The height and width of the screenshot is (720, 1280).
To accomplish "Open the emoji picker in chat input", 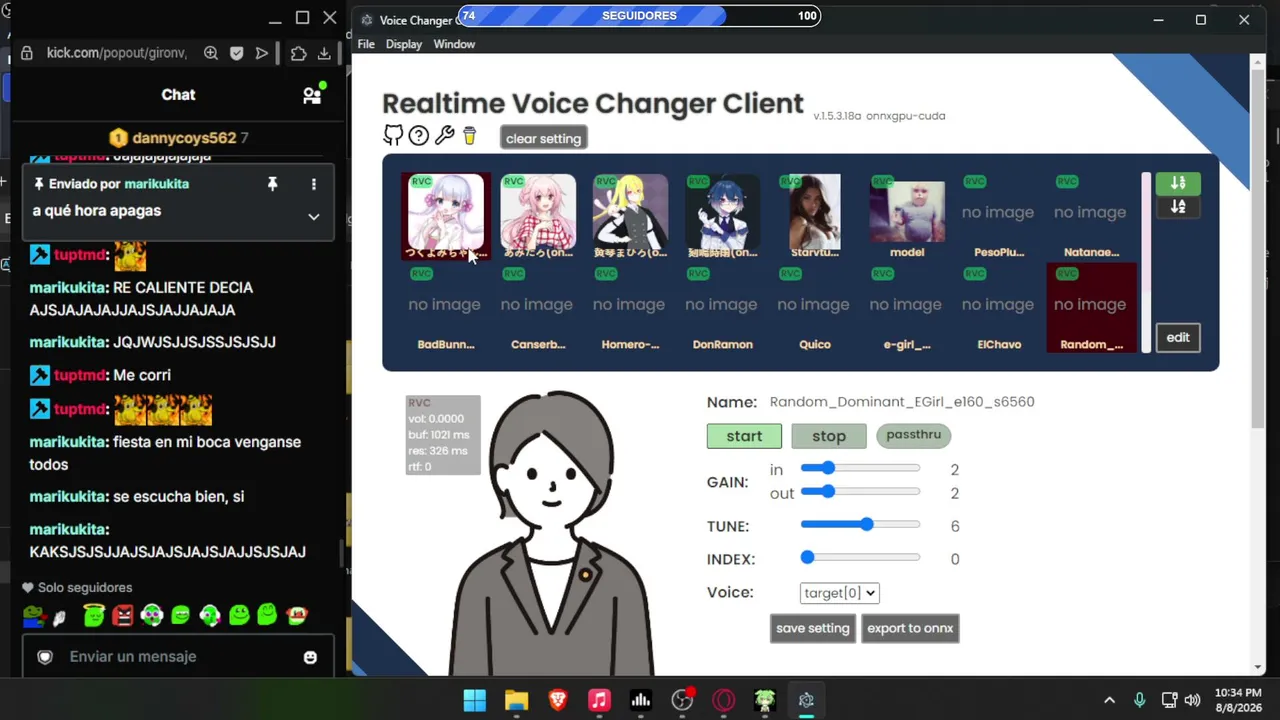I will tap(310, 657).
